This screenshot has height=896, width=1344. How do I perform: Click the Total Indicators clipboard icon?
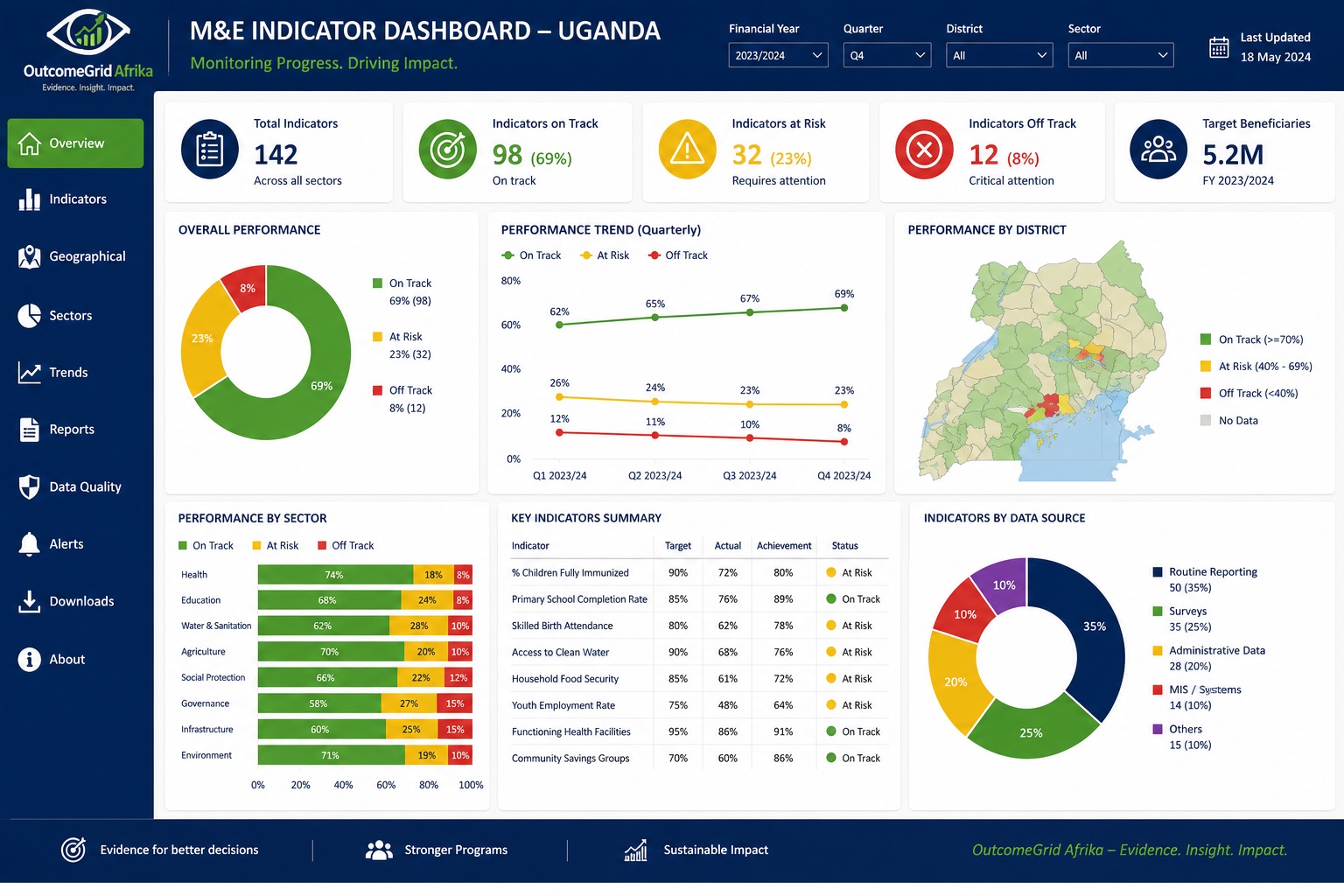pos(210,150)
